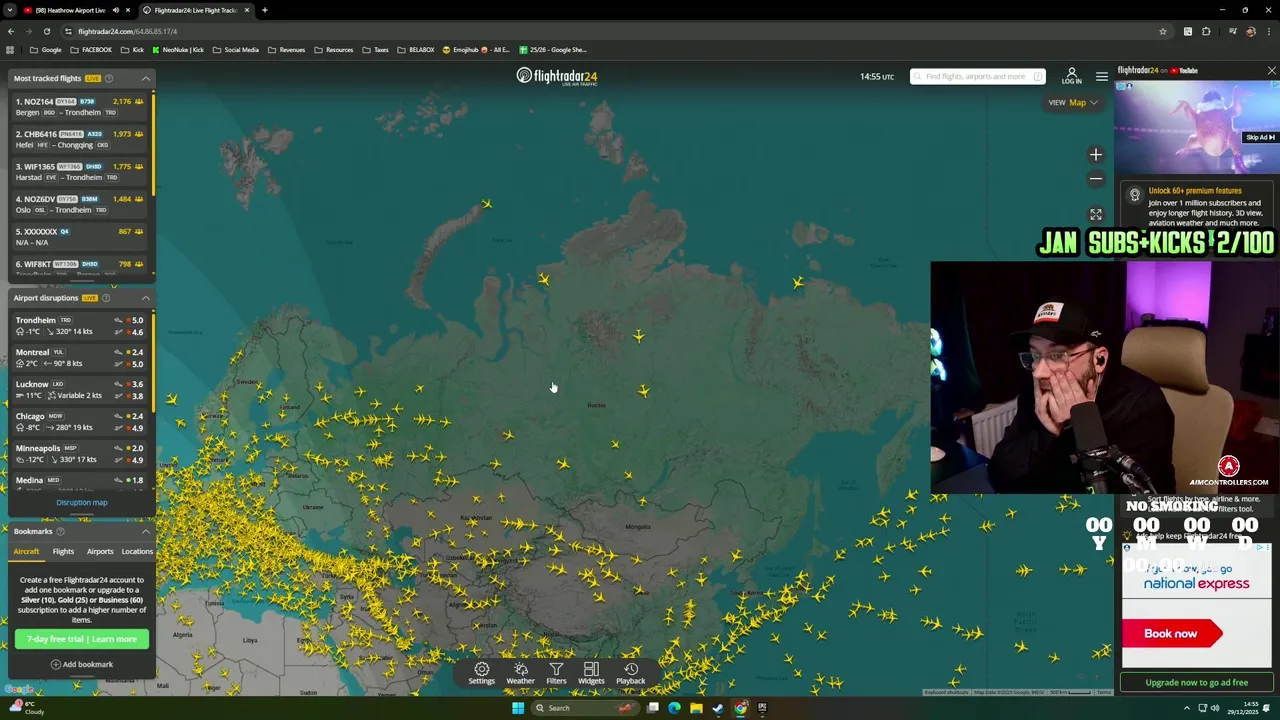Open the Revenues bookmarks folder

(x=286, y=50)
